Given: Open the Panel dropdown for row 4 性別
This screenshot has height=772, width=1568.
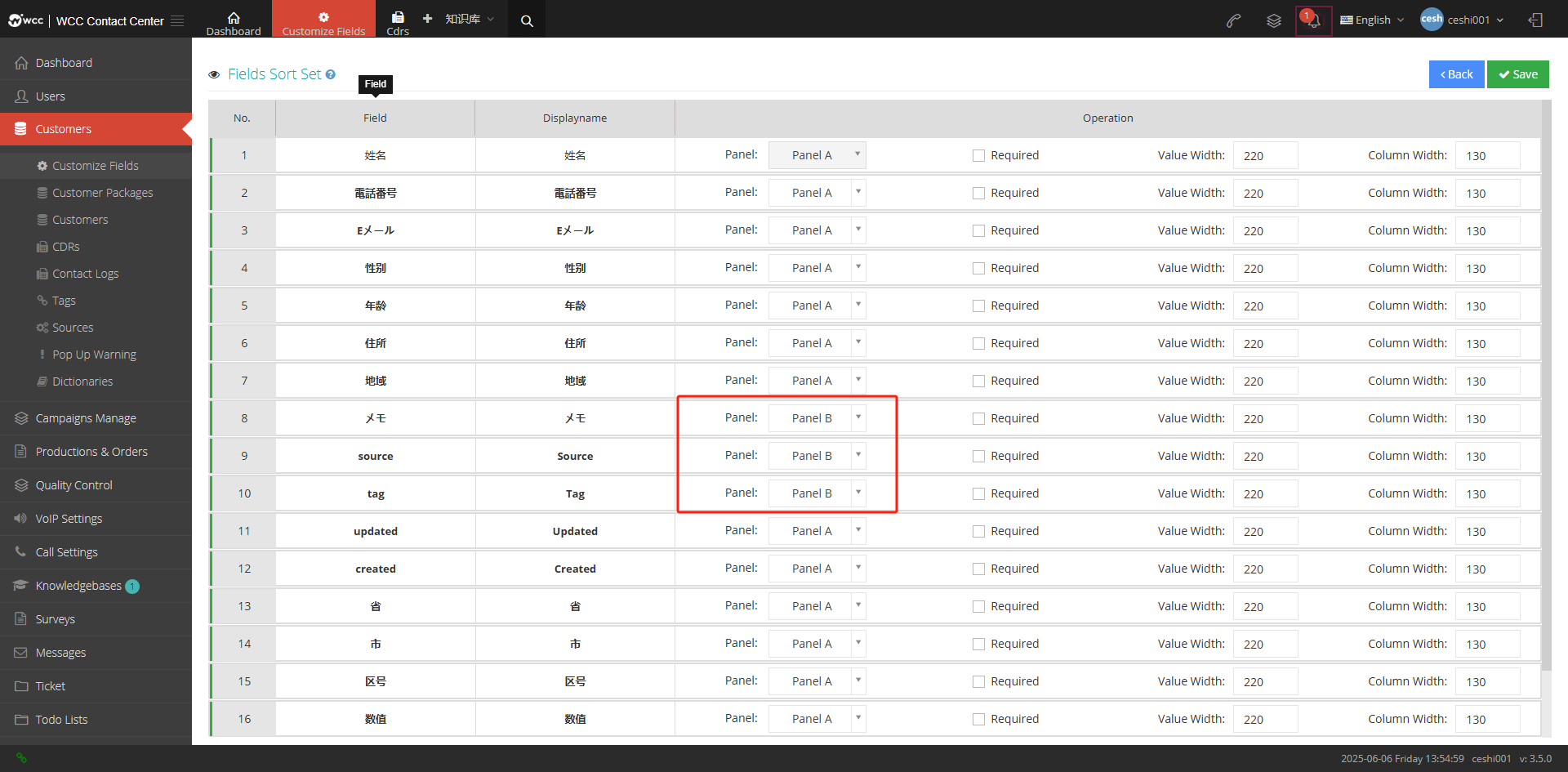Looking at the screenshot, I should tap(817, 268).
